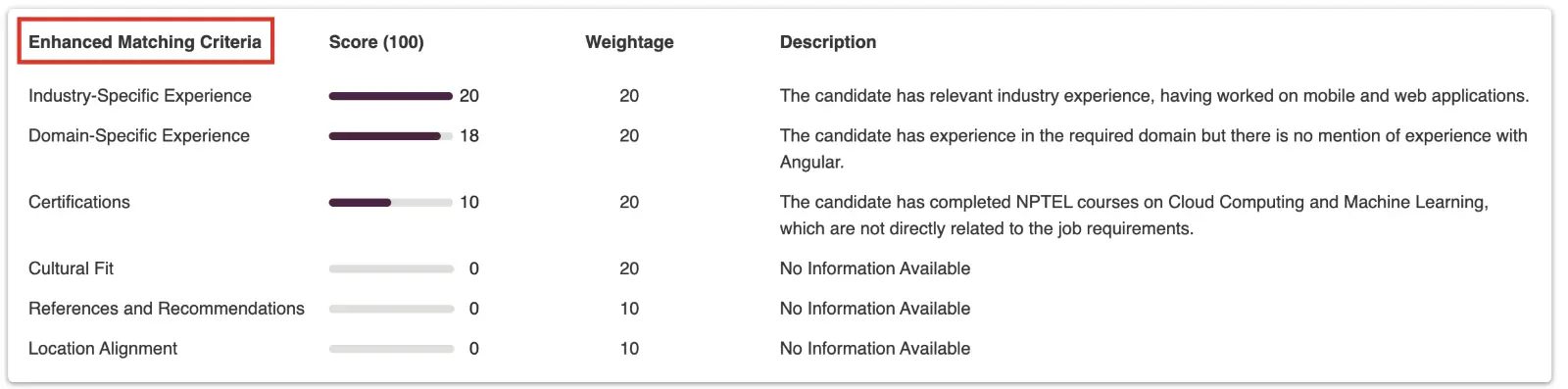Select the Location Alignment criteria label
This screenshot has width=1568, height=389.
pos(103,349)
